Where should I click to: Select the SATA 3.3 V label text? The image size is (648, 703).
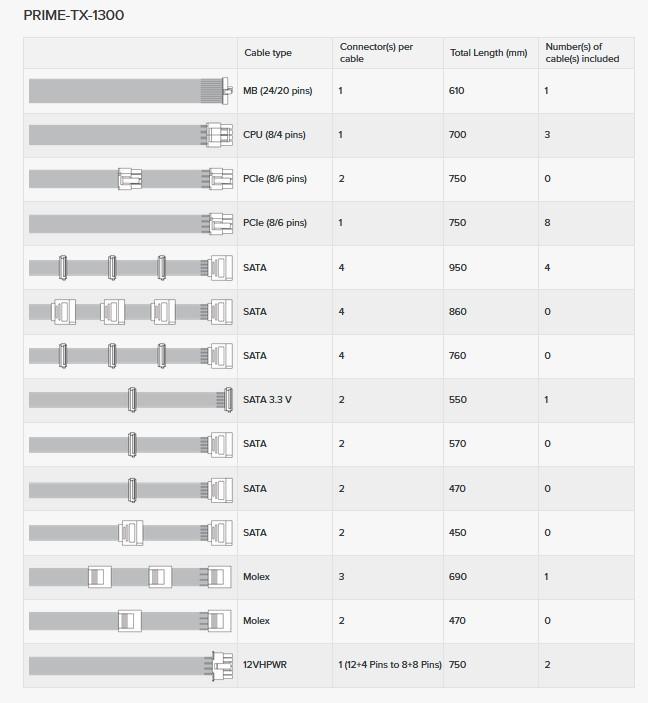pyautogui.click(x=267, y=400)
